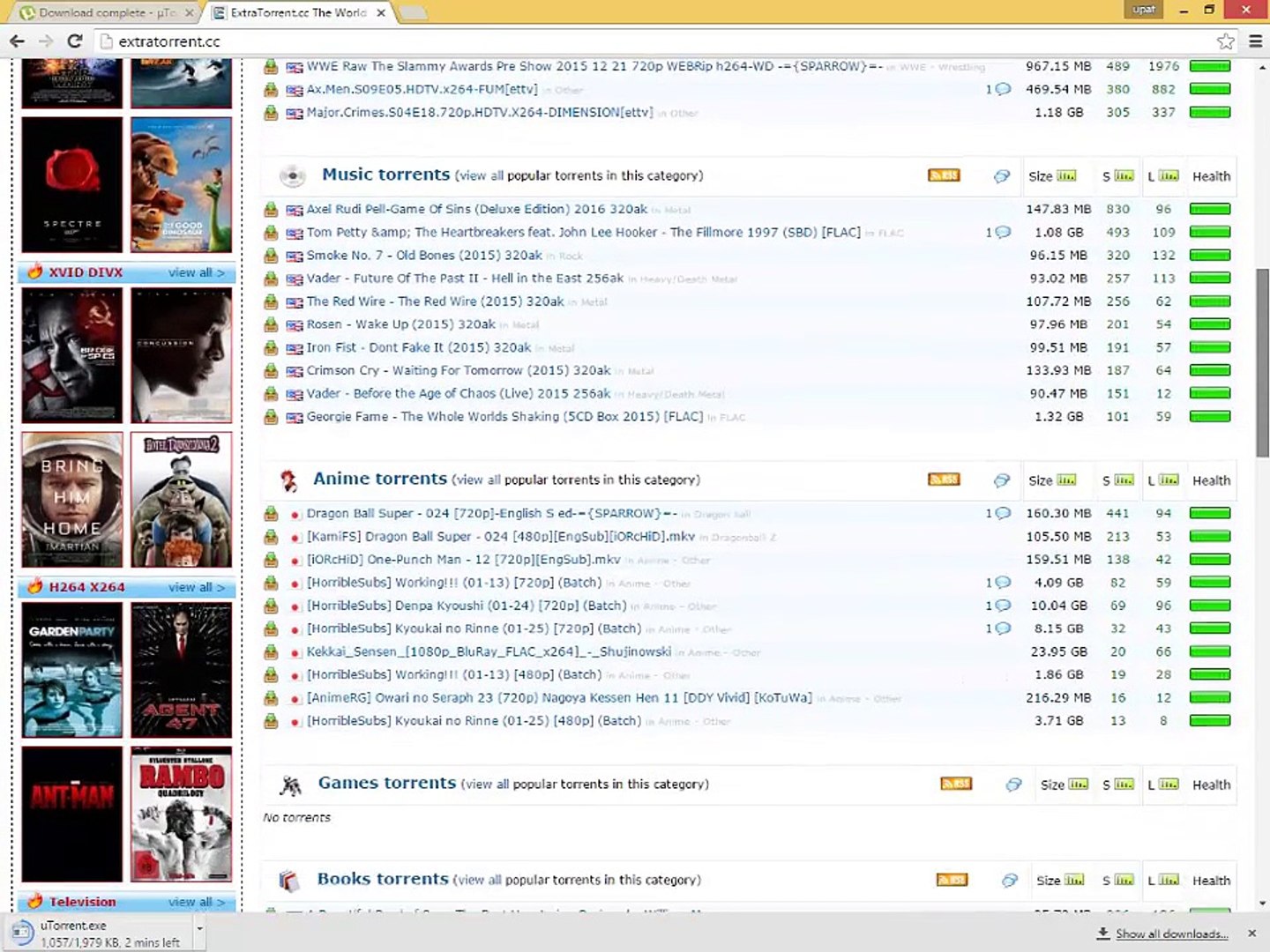Open The Good Dinosaur poster thumbnail
Image resolution: width=1270 pixels, height=952 pixels.
pos(182,185)
